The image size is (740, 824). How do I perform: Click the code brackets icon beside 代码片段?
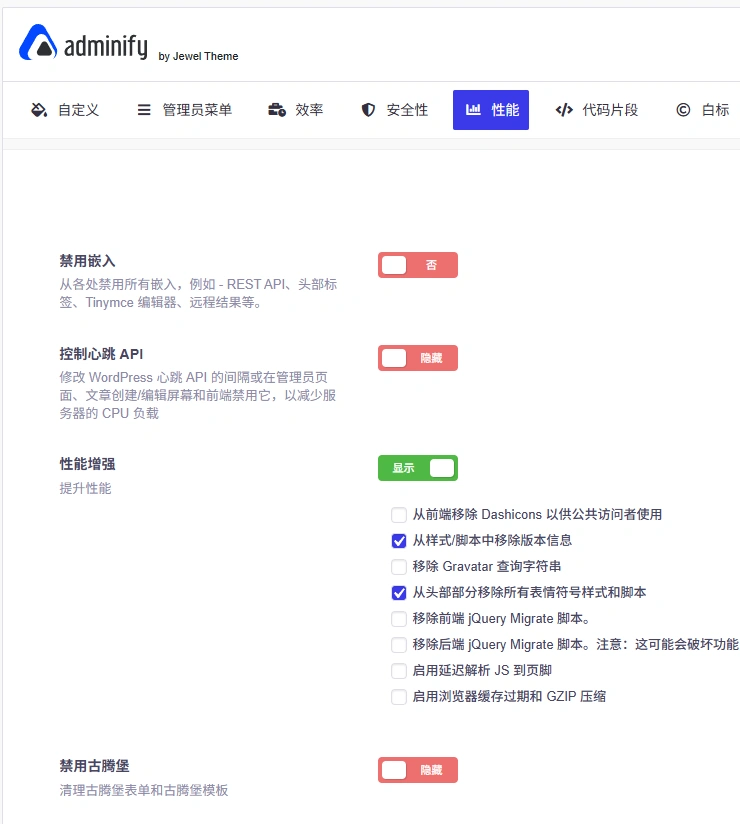tap(564, 110)
